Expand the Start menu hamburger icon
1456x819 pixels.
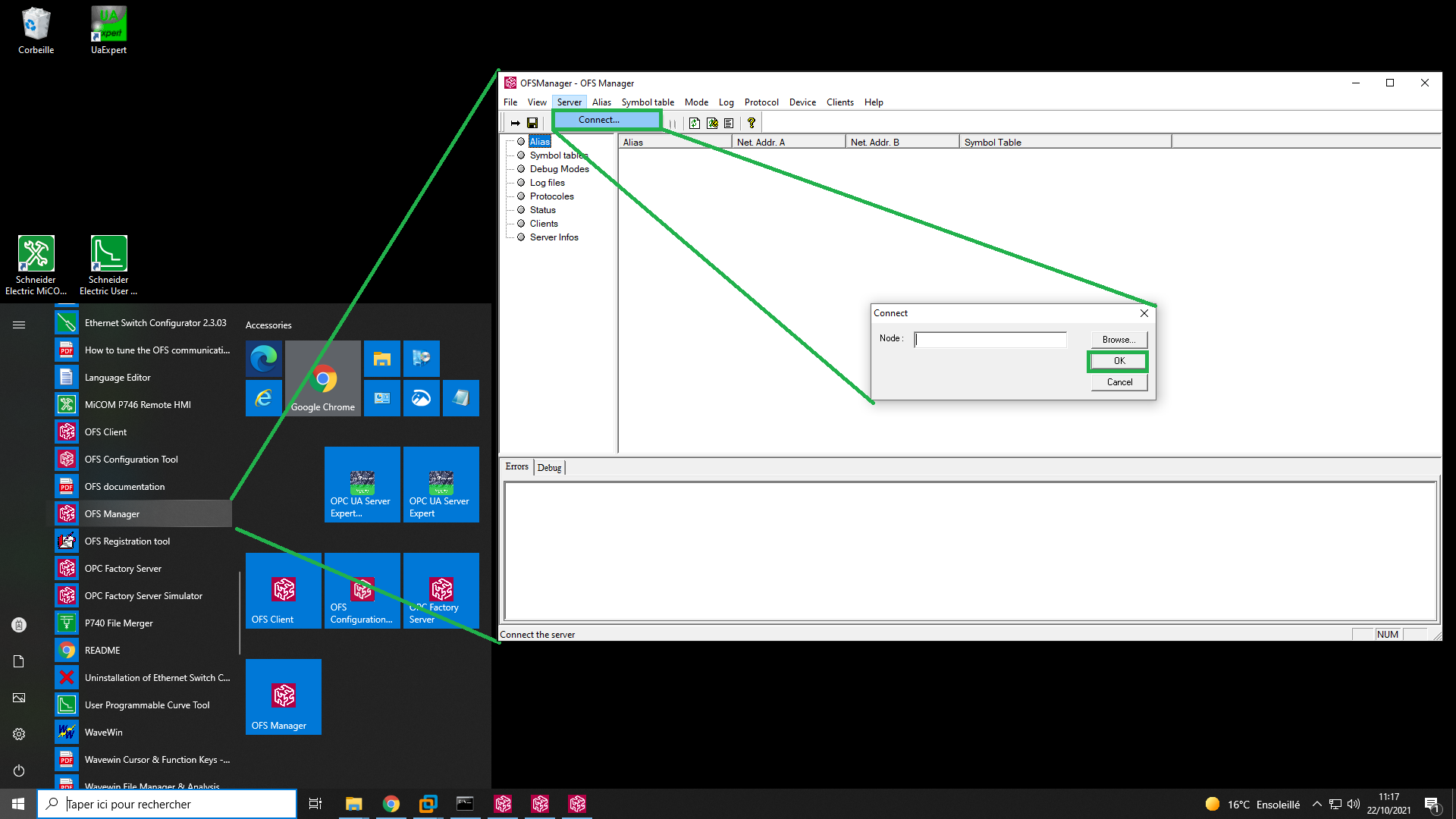(x=19, y=325)
